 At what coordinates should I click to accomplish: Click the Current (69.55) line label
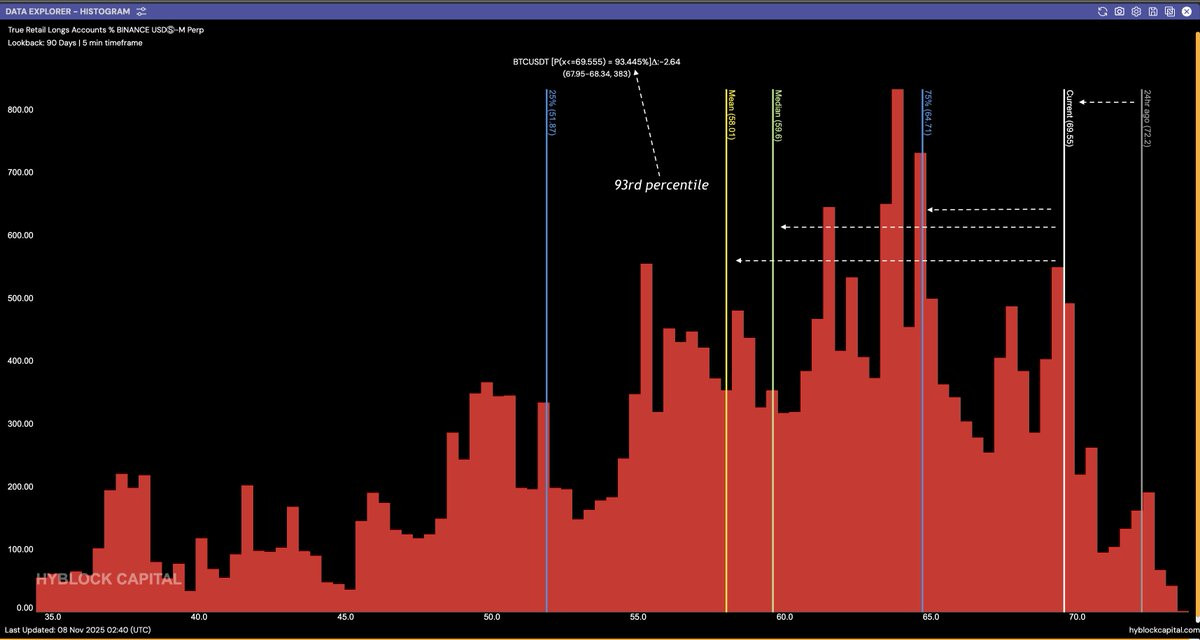[1069, 118]
